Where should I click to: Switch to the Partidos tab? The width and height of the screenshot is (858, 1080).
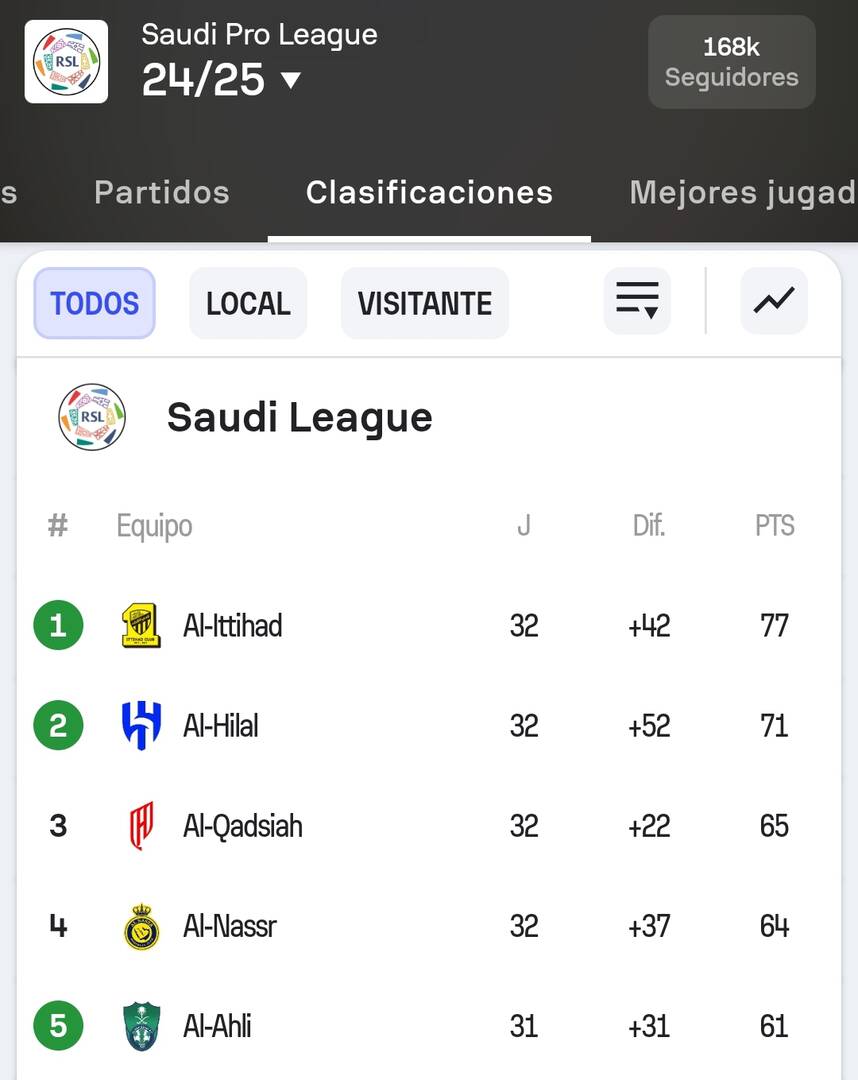(x=162, y=192)
